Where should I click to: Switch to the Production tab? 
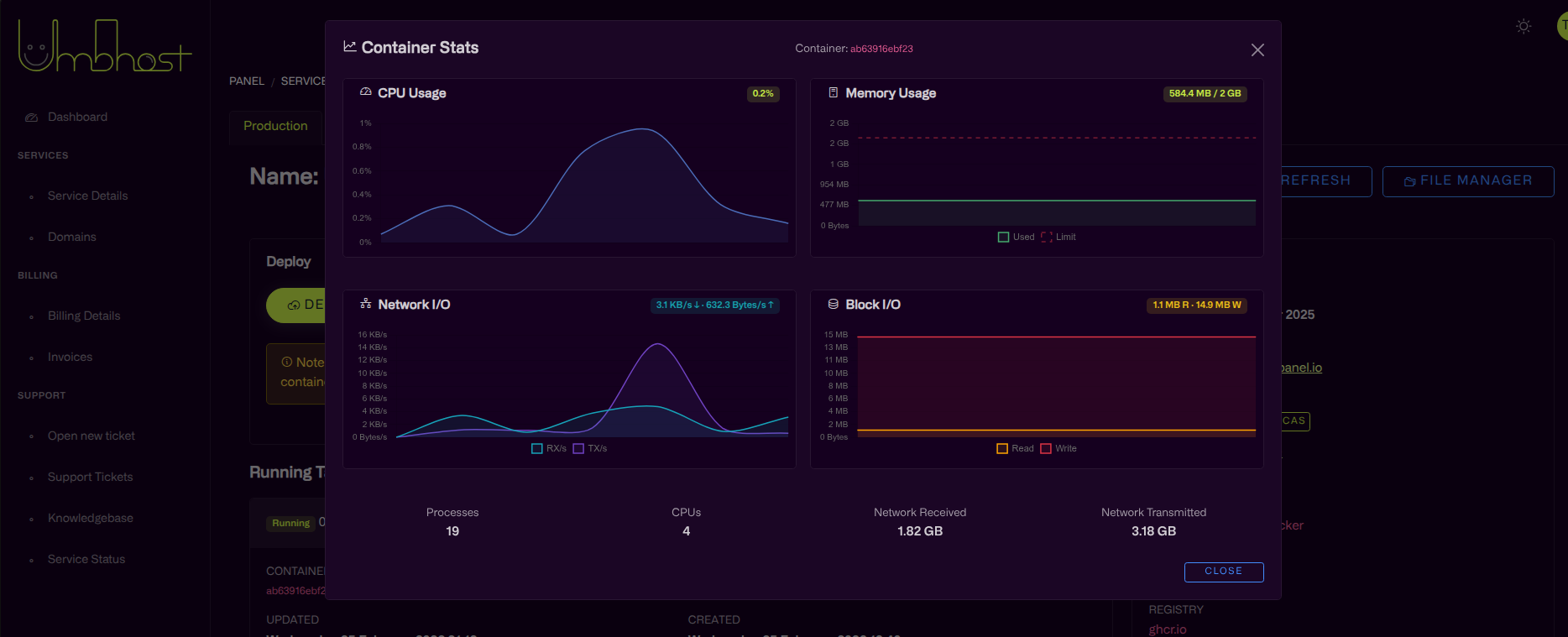pos(275,126)
